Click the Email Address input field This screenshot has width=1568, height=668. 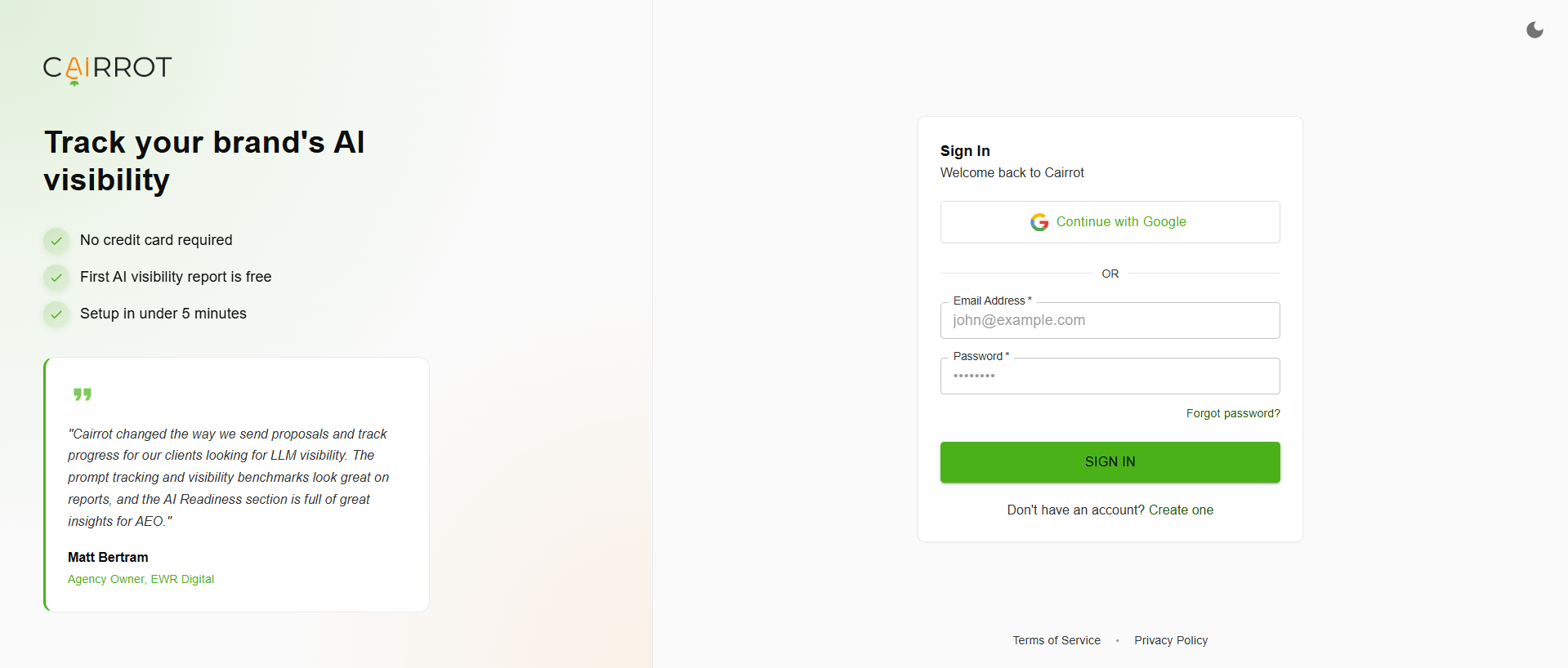[x=1110, y=320]
